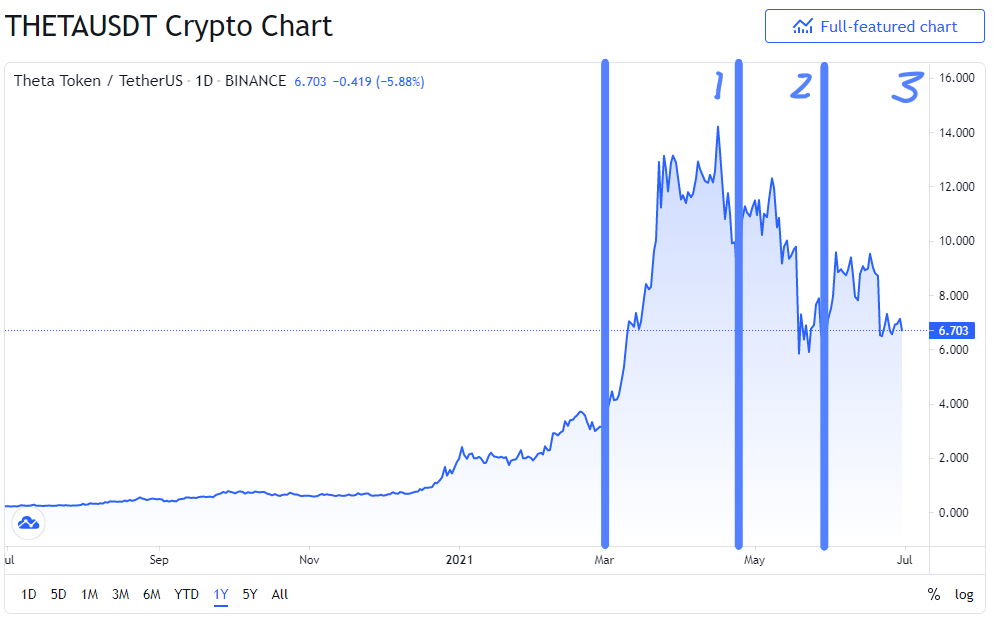Select the 5D time range
Viewport: 994px width, 633px height.
pyautogui.click(x=58, y=594)
